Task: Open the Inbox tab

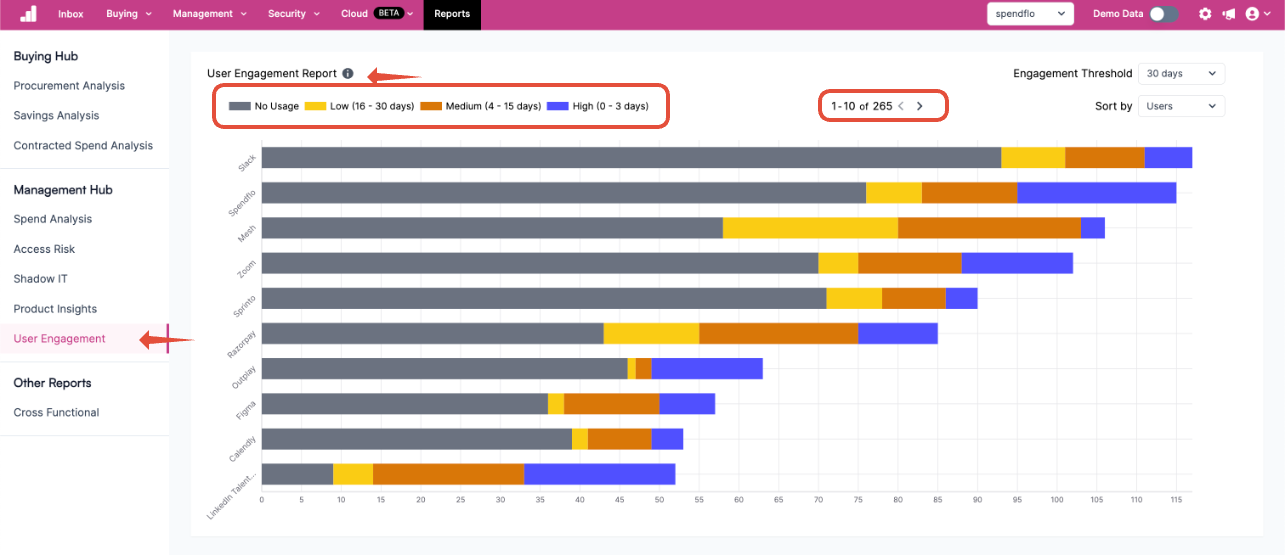Action: [71, 14]
